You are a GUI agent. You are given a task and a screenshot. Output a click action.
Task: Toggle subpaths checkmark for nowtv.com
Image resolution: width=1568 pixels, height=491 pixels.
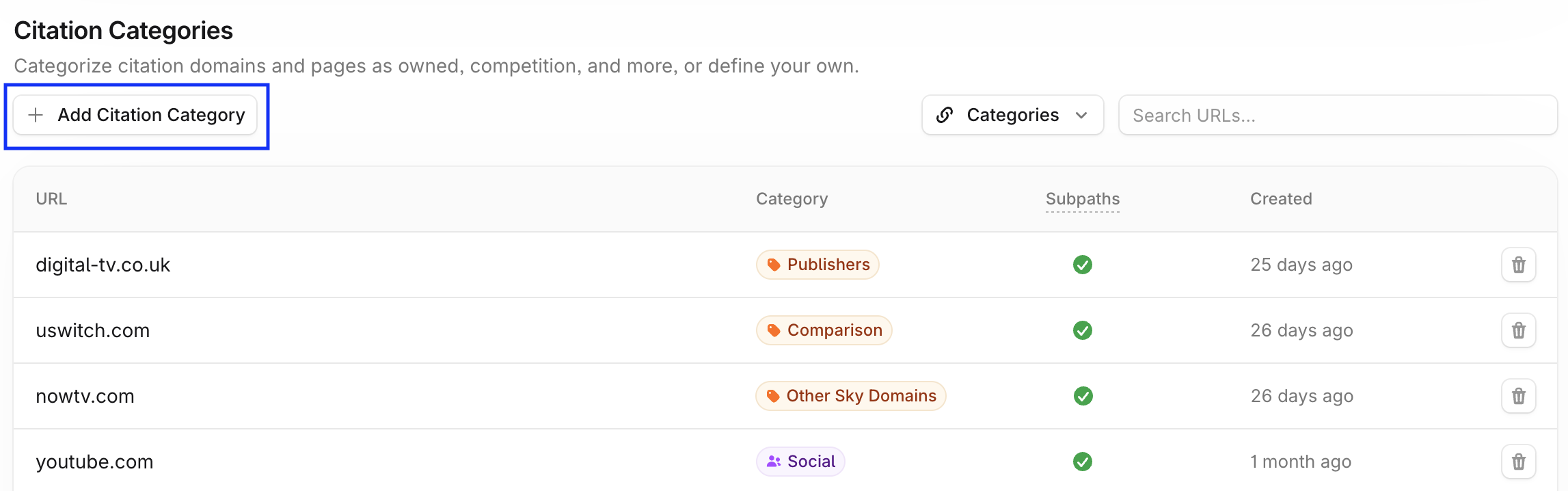pyautogui.click(x=1082, y=396)
